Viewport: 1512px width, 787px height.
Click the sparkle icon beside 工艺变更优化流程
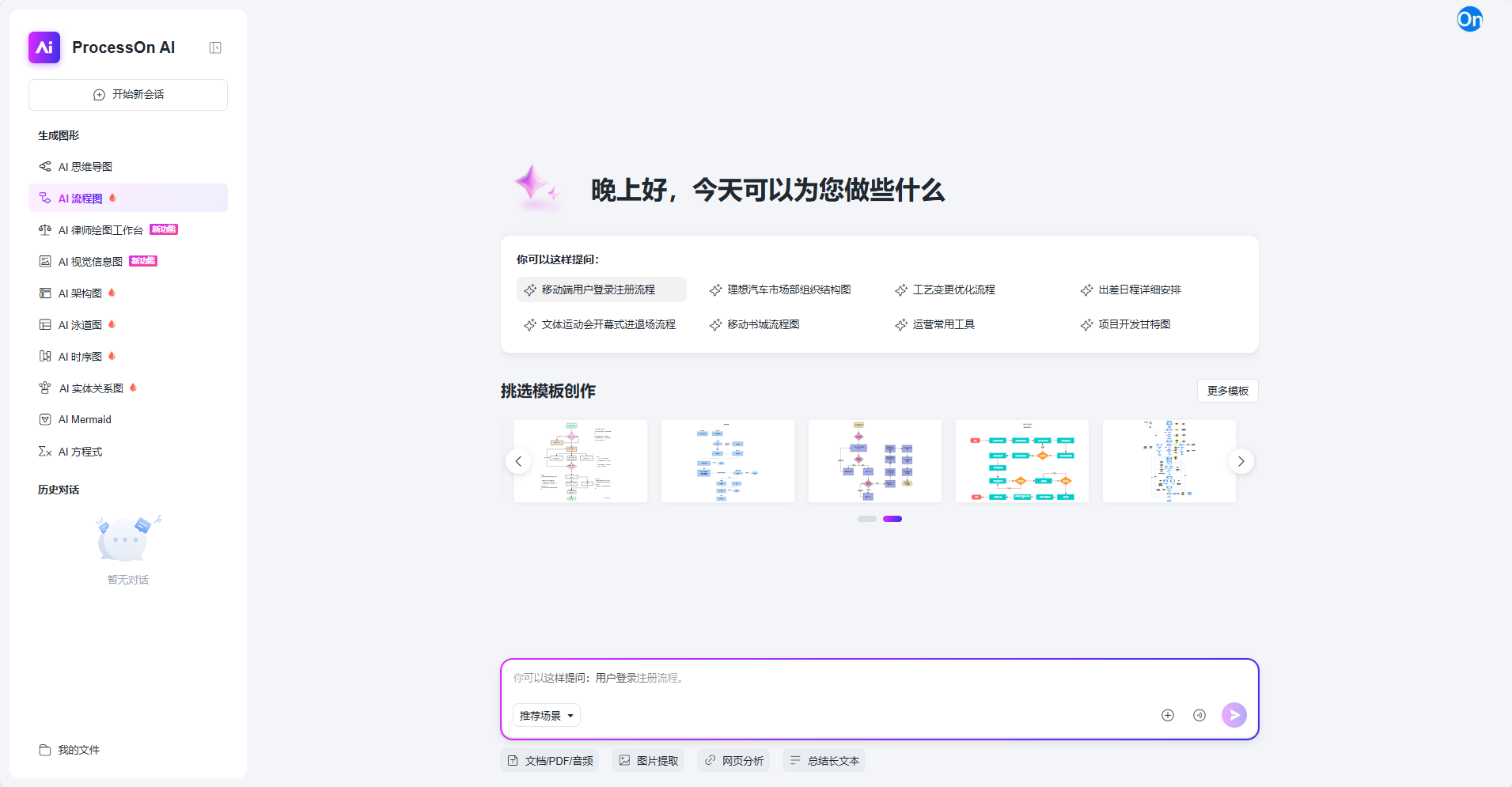[901, 290]
